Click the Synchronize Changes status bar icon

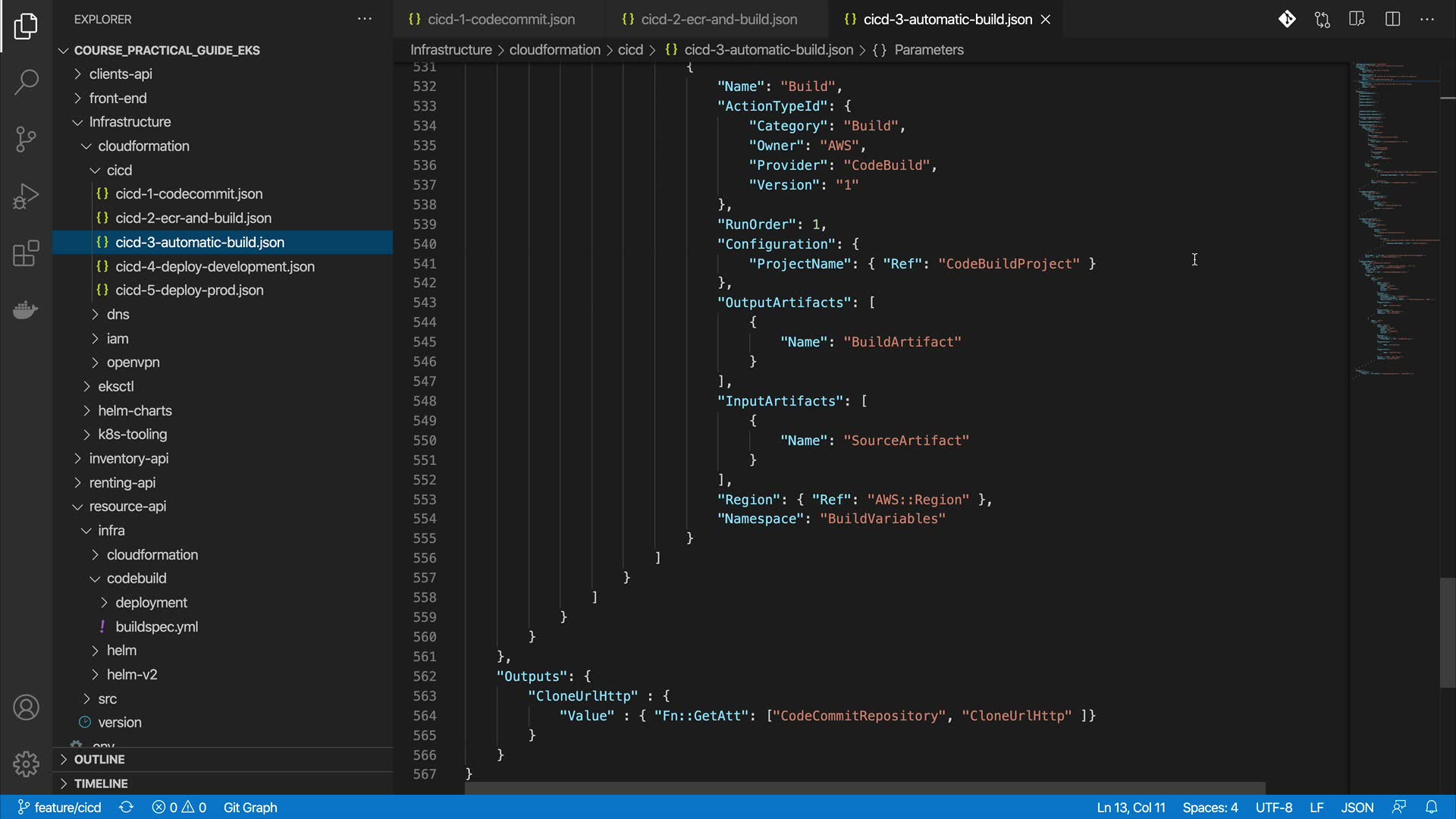click(x=126, y=808)
